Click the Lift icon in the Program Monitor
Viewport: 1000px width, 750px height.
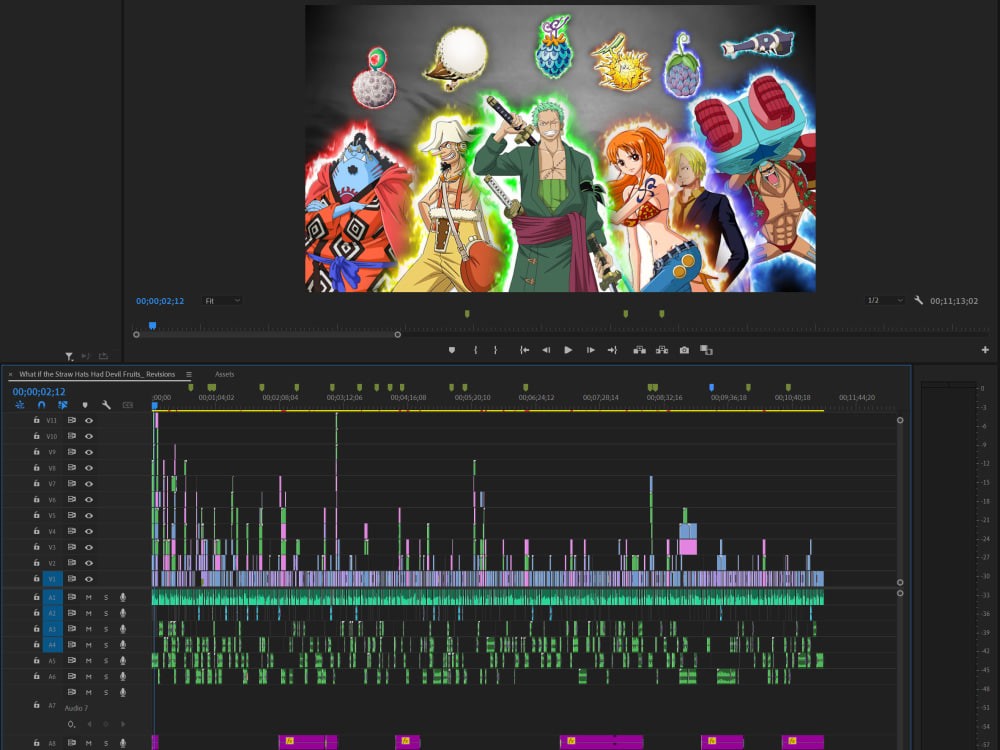tap(640, 350)
